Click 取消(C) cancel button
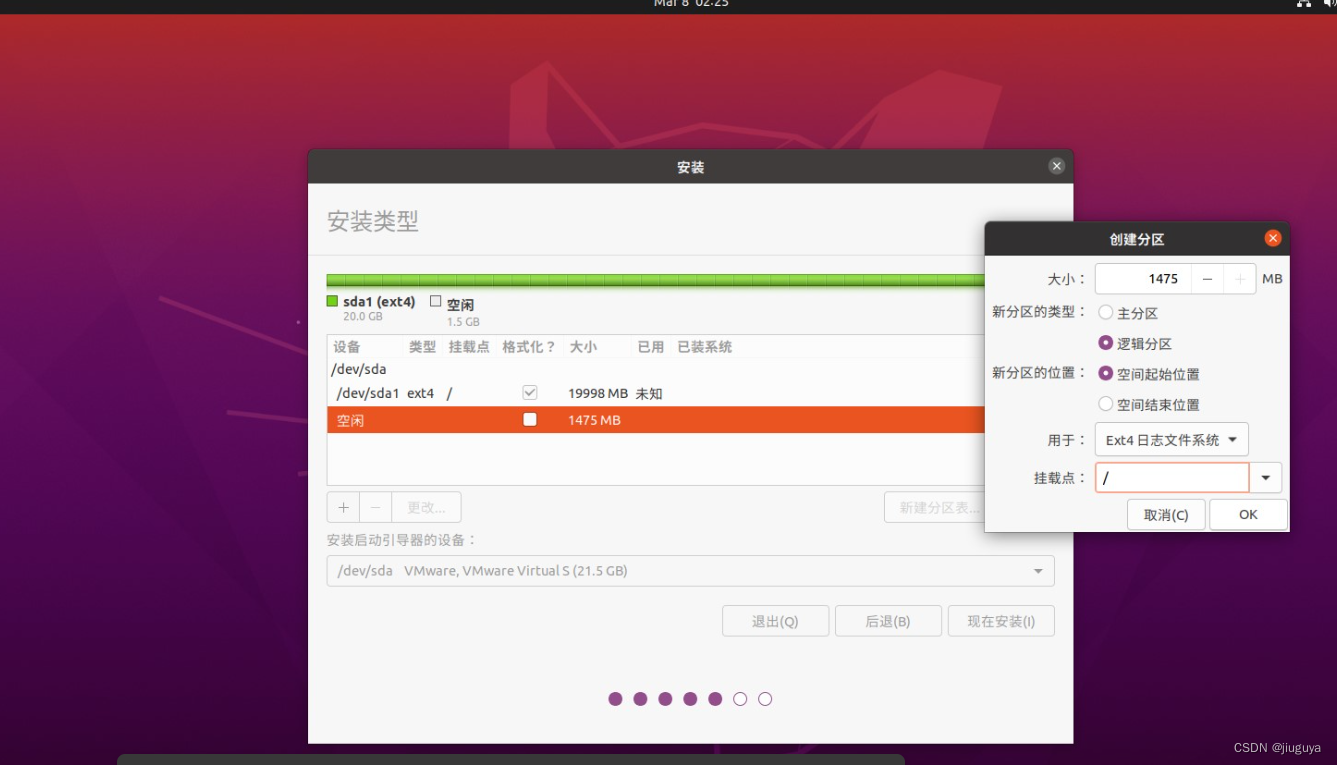 tap(1166, 515)
